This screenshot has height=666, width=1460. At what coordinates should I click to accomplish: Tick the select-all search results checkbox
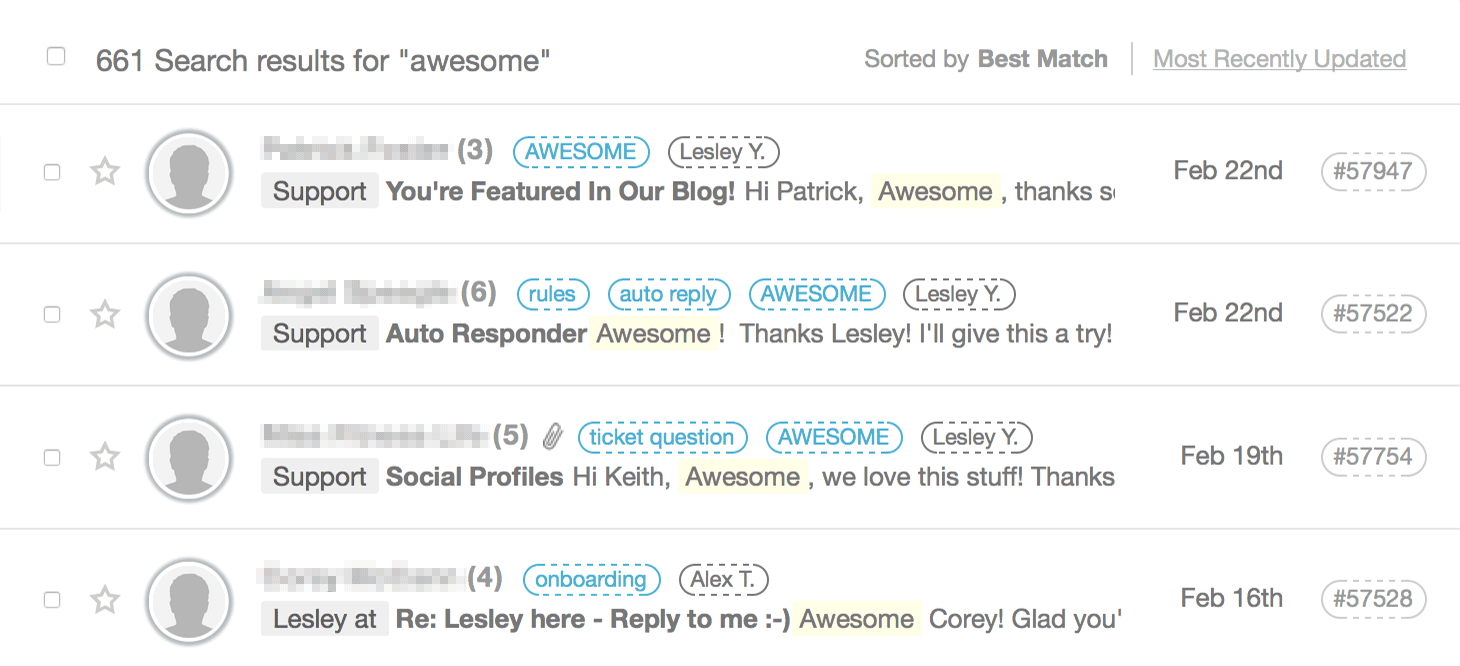(56, 57)
